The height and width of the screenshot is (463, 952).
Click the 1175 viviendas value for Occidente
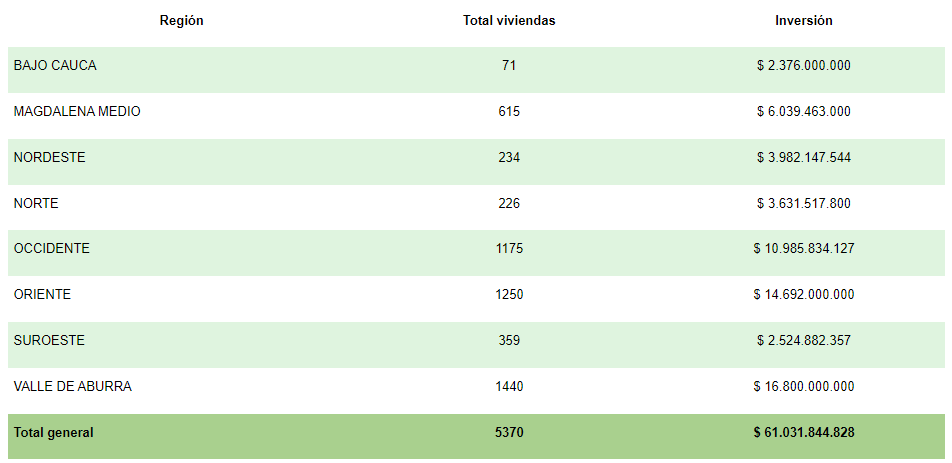tap(509, 249)
